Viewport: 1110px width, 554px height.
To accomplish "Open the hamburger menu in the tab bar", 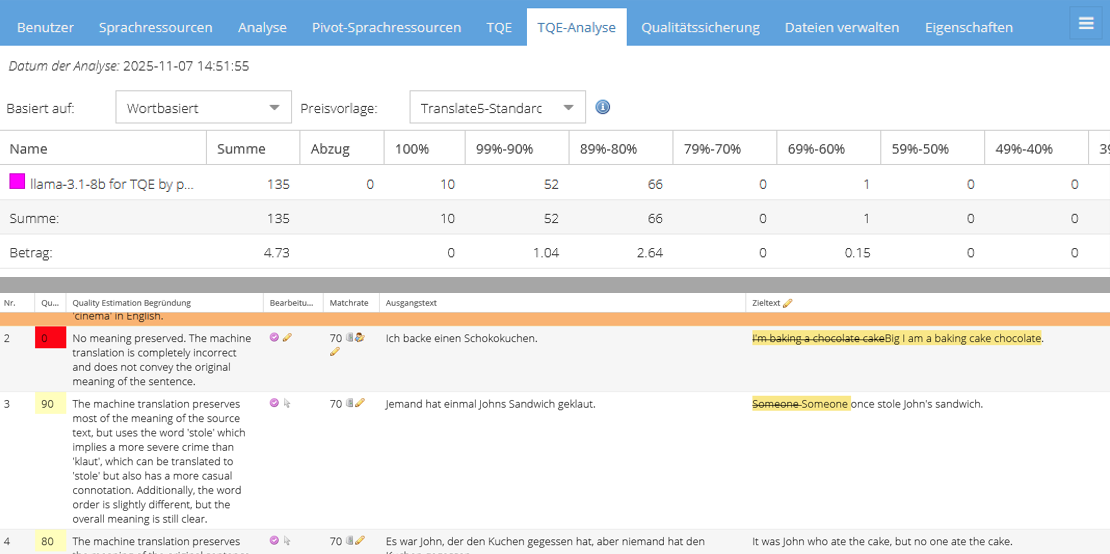I will click(1086, 24).
